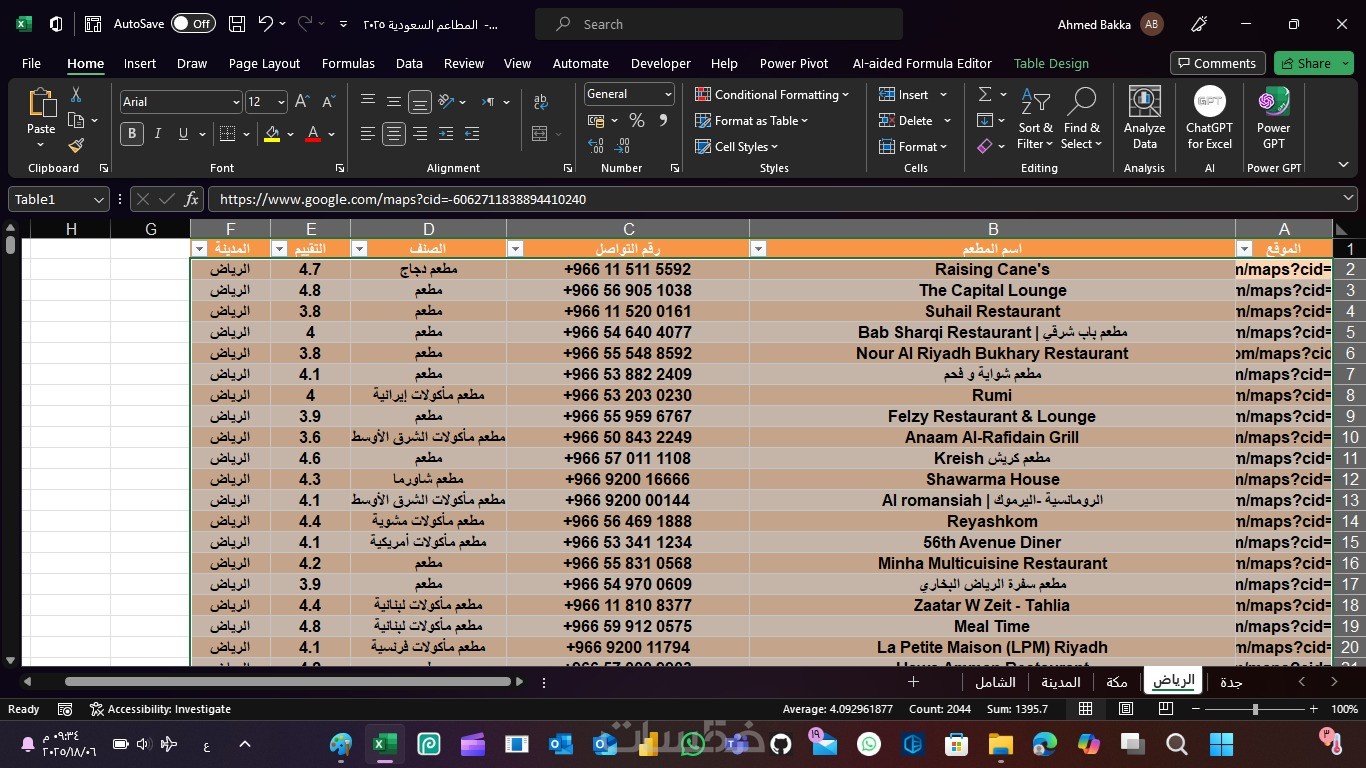Open the Formulas ribbon tab
Screen dimensions: 1366x768
click(x=348, y=63)
